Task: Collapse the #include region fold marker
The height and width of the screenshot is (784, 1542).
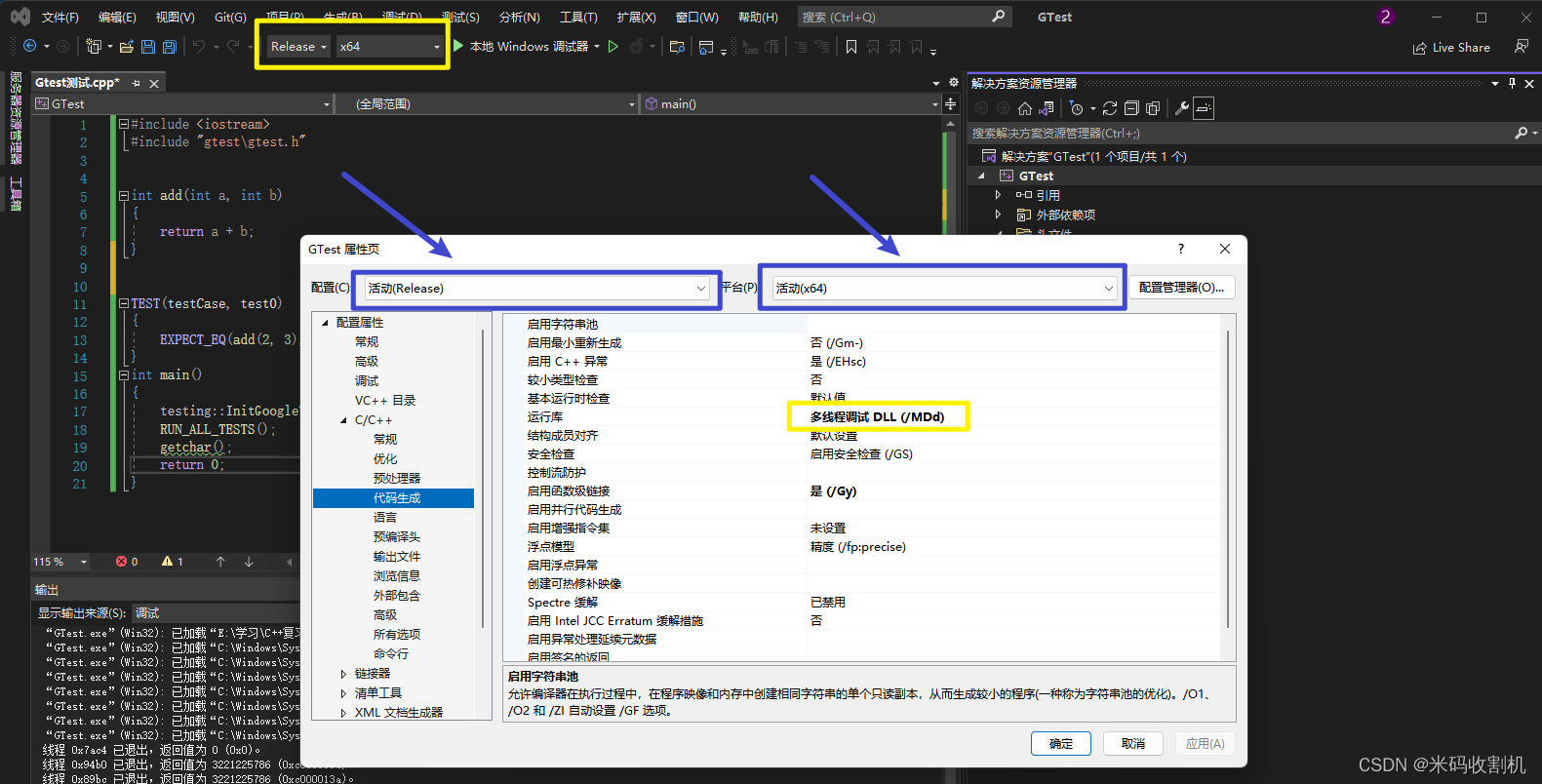Action: (x=124, y=124)
